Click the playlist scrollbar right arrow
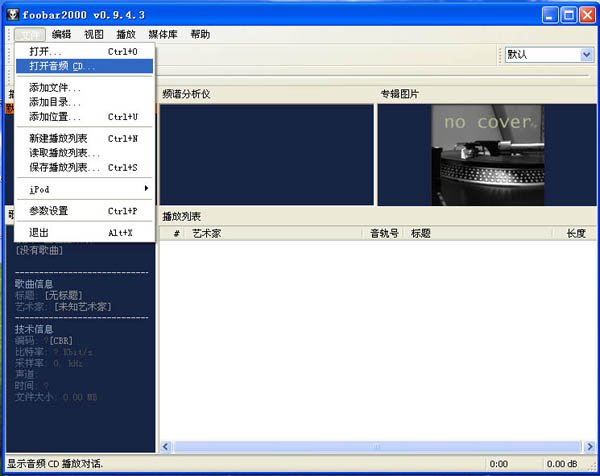 (x=589, y=447)
